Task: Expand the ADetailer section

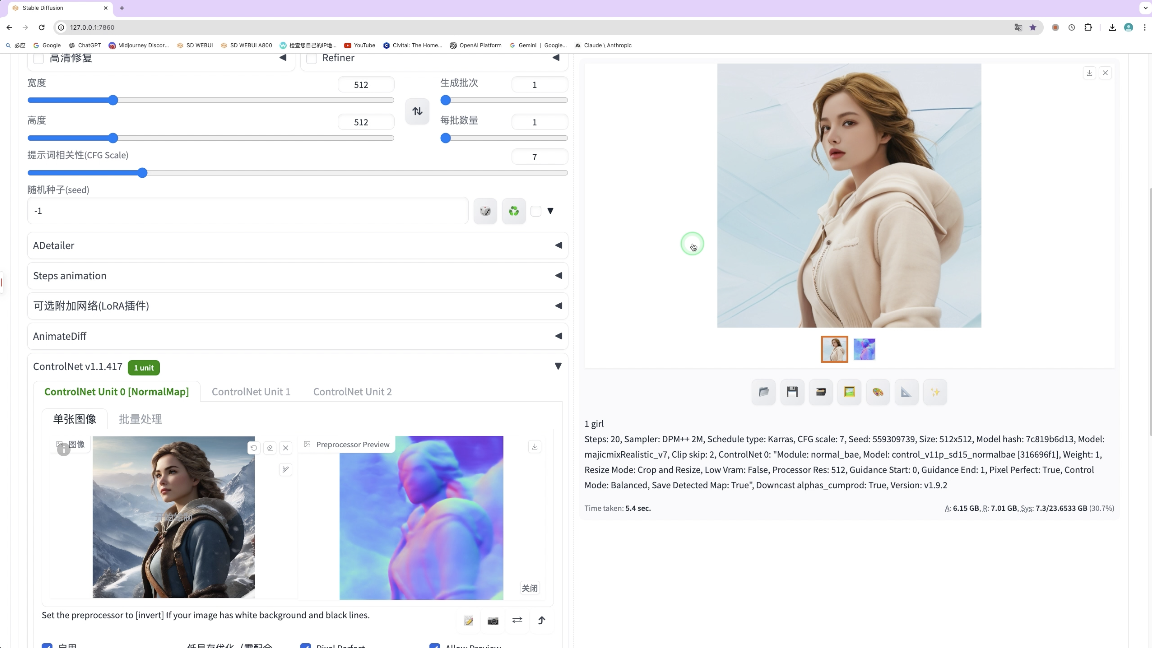Action: click(x=298, y=245)
